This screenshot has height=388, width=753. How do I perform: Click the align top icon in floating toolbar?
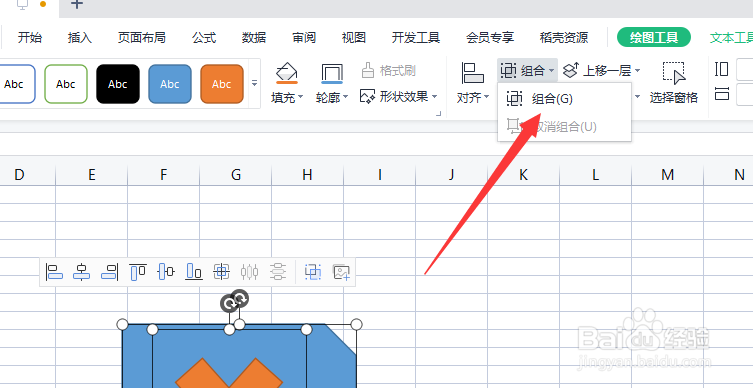pos(138,272)
